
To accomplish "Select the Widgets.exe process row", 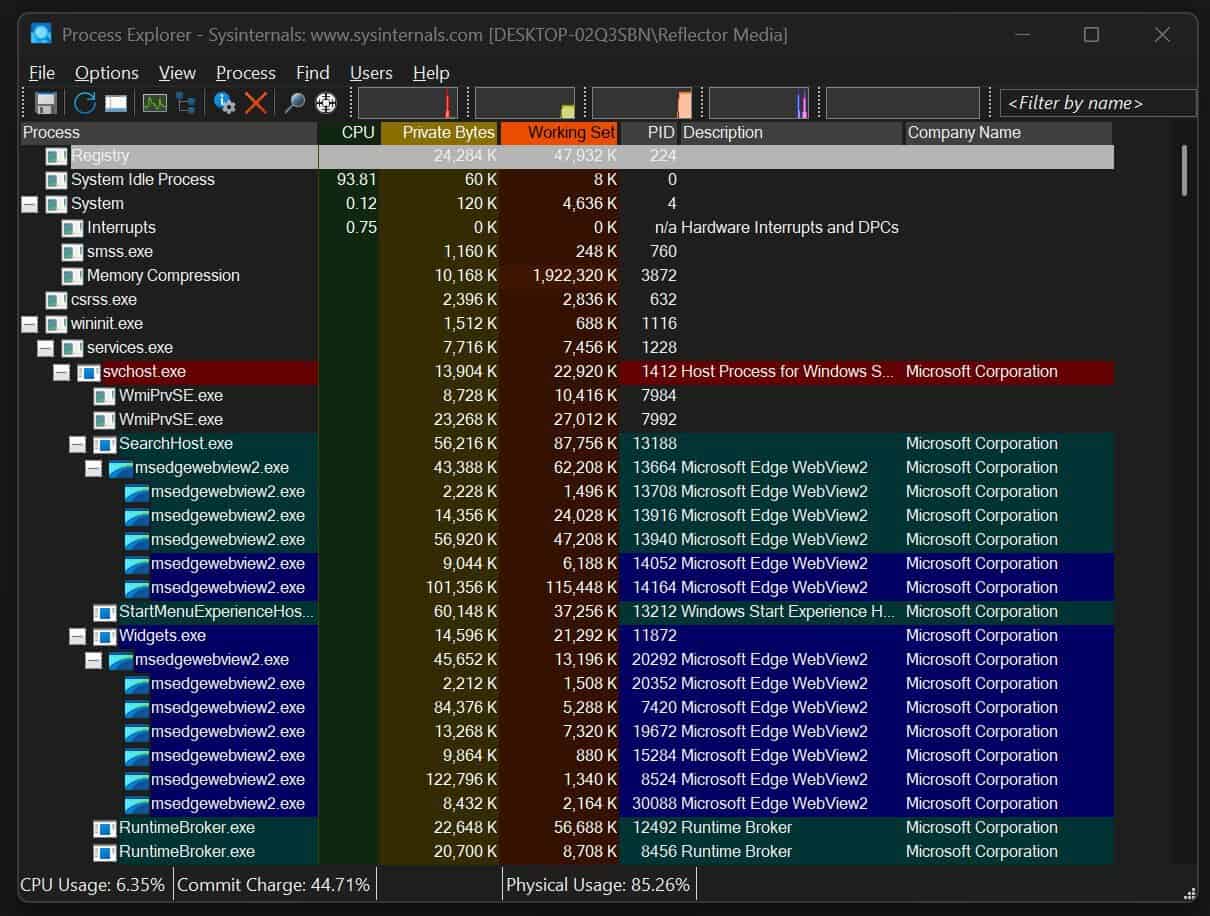I will [x=567, y=636].
